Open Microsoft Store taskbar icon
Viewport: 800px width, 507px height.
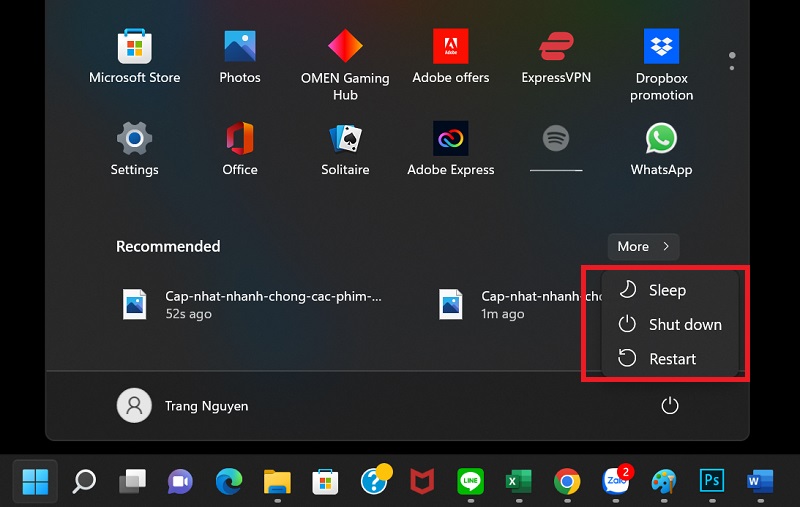325,481
